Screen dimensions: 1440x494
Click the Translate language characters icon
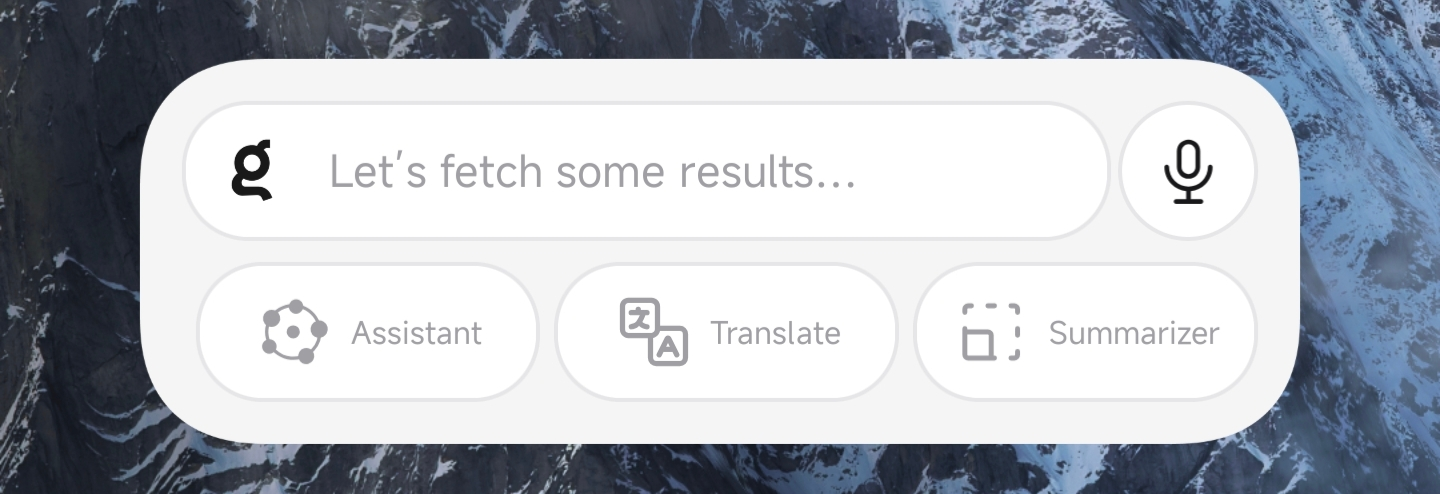coord(654,332)
